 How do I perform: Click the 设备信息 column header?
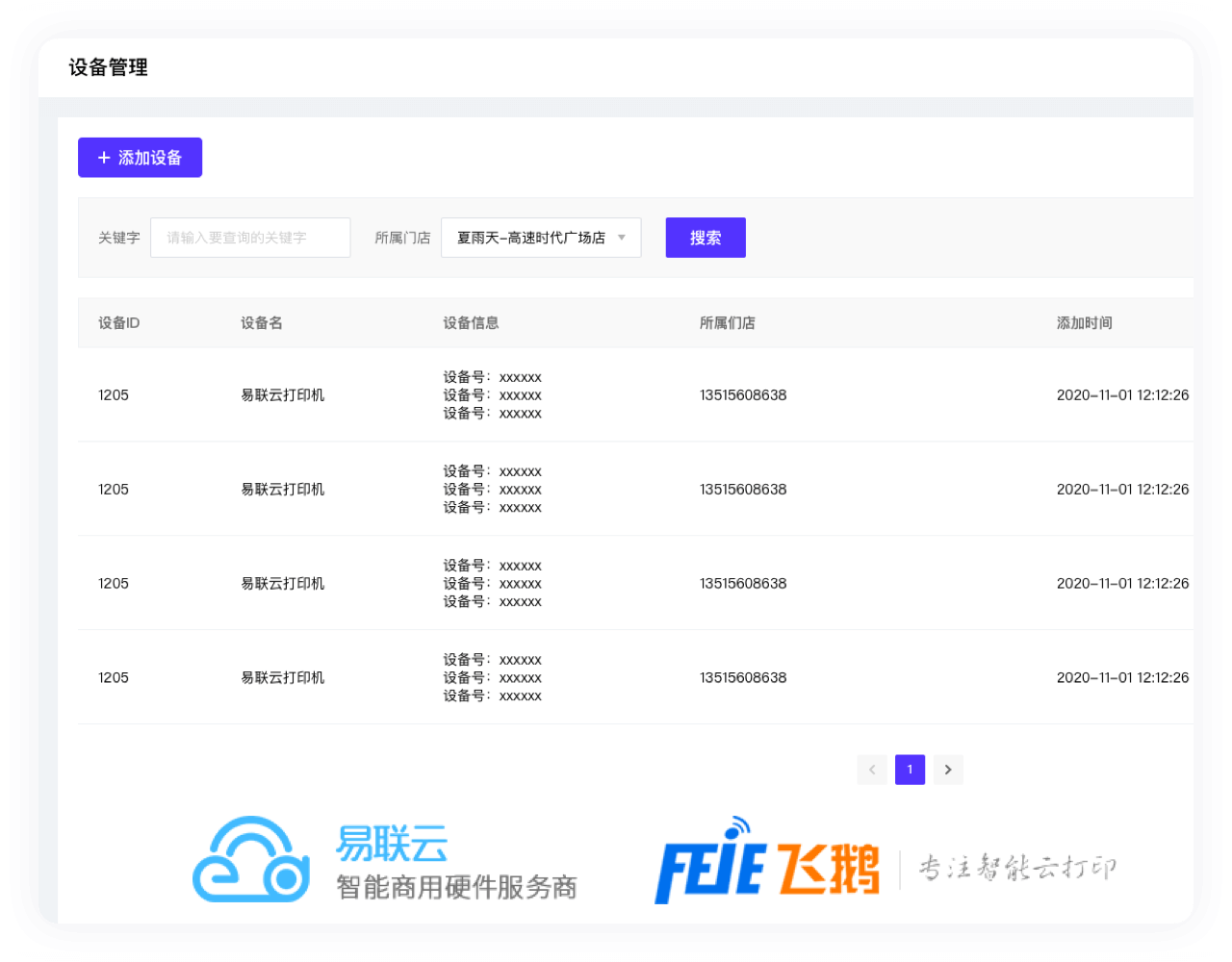[x=471, y=323]
